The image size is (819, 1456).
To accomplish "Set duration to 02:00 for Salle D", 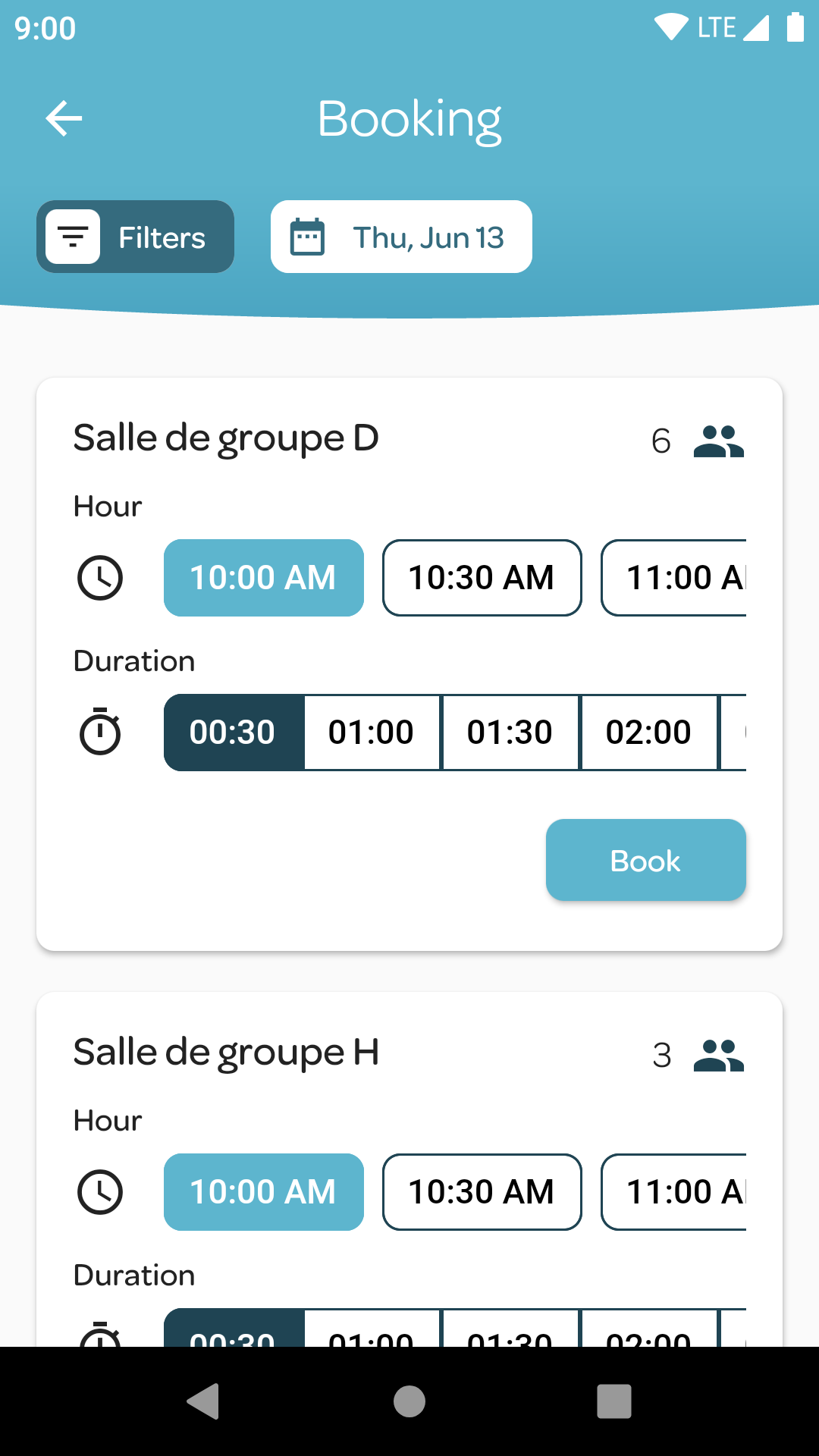I will click(x=648, y=733).
